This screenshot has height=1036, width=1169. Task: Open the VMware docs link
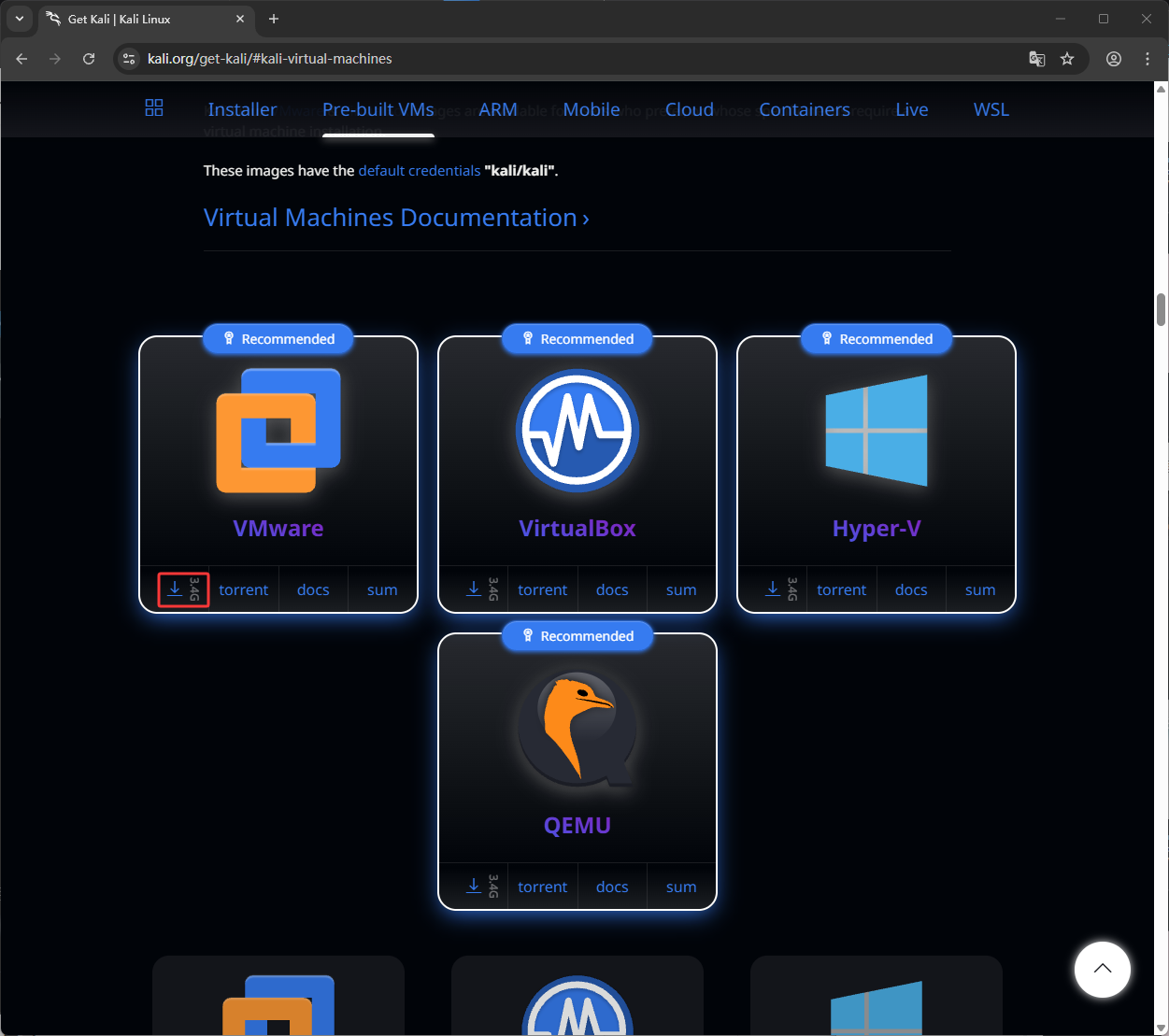pyautogui.click(x=313, y=589)
